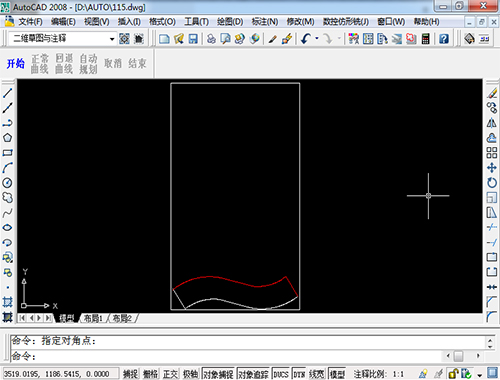
Task: Click the Rotate tool icon
Action: (x=492, y=183)
